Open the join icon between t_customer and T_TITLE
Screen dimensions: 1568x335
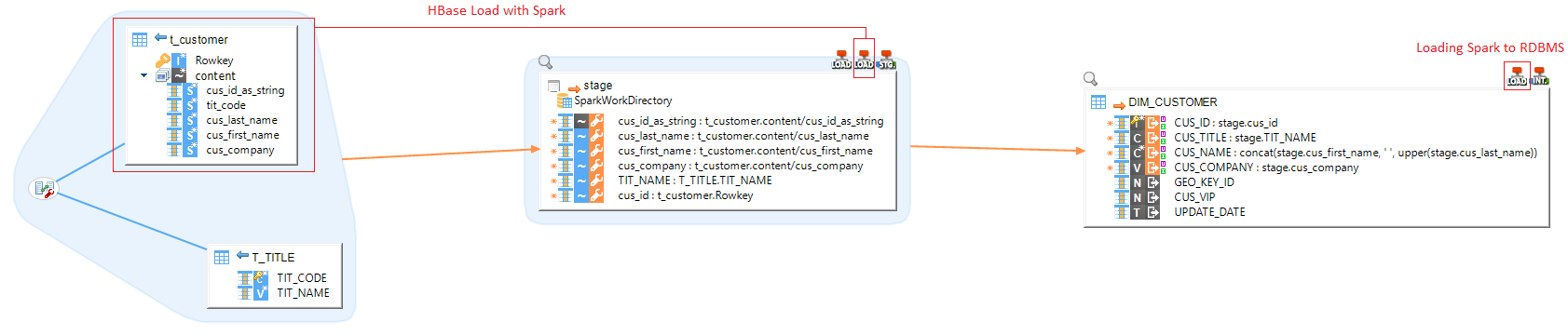[x=43, y=190]
